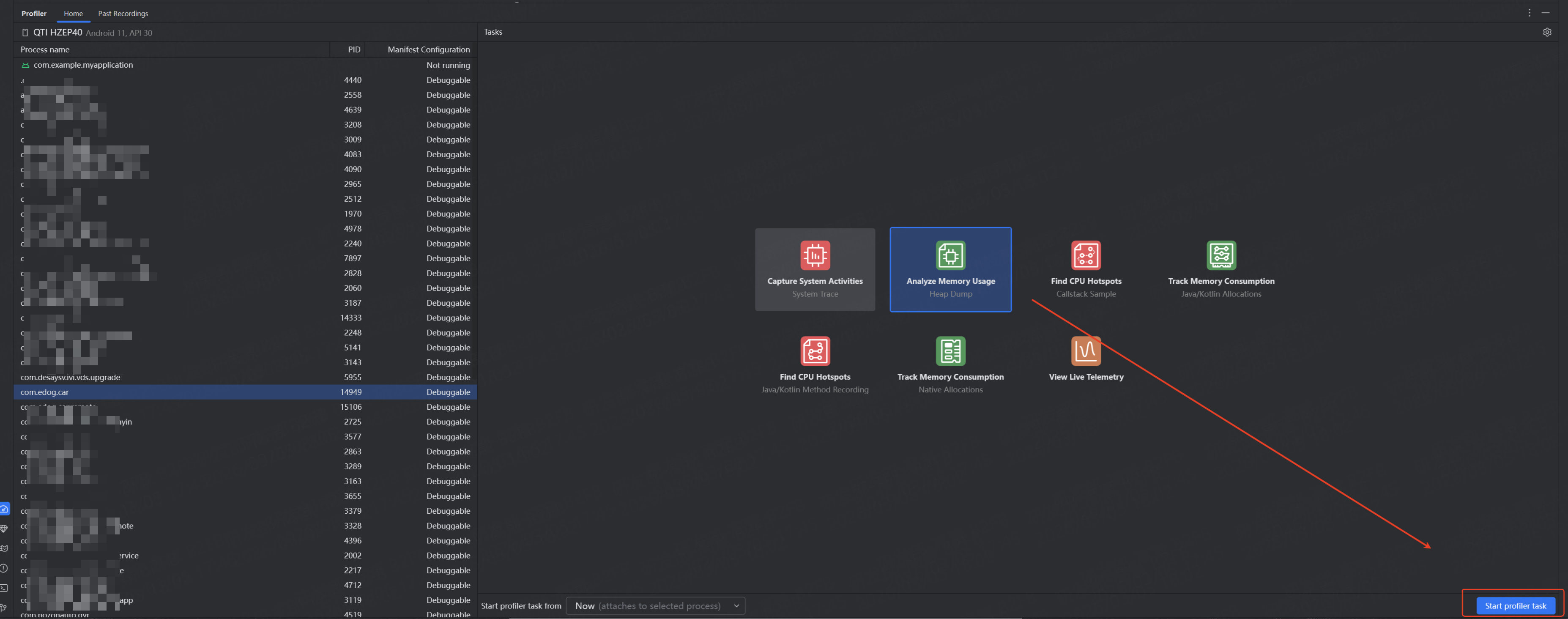This screenshot has width=1568, height=619.
Task: Select the Analyze Memory Usage Heap Dump icon
Action: (x=950, y=255)
